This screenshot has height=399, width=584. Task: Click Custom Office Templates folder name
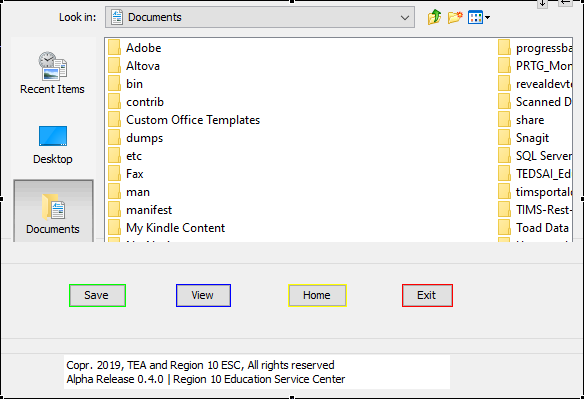coord(193,120)
